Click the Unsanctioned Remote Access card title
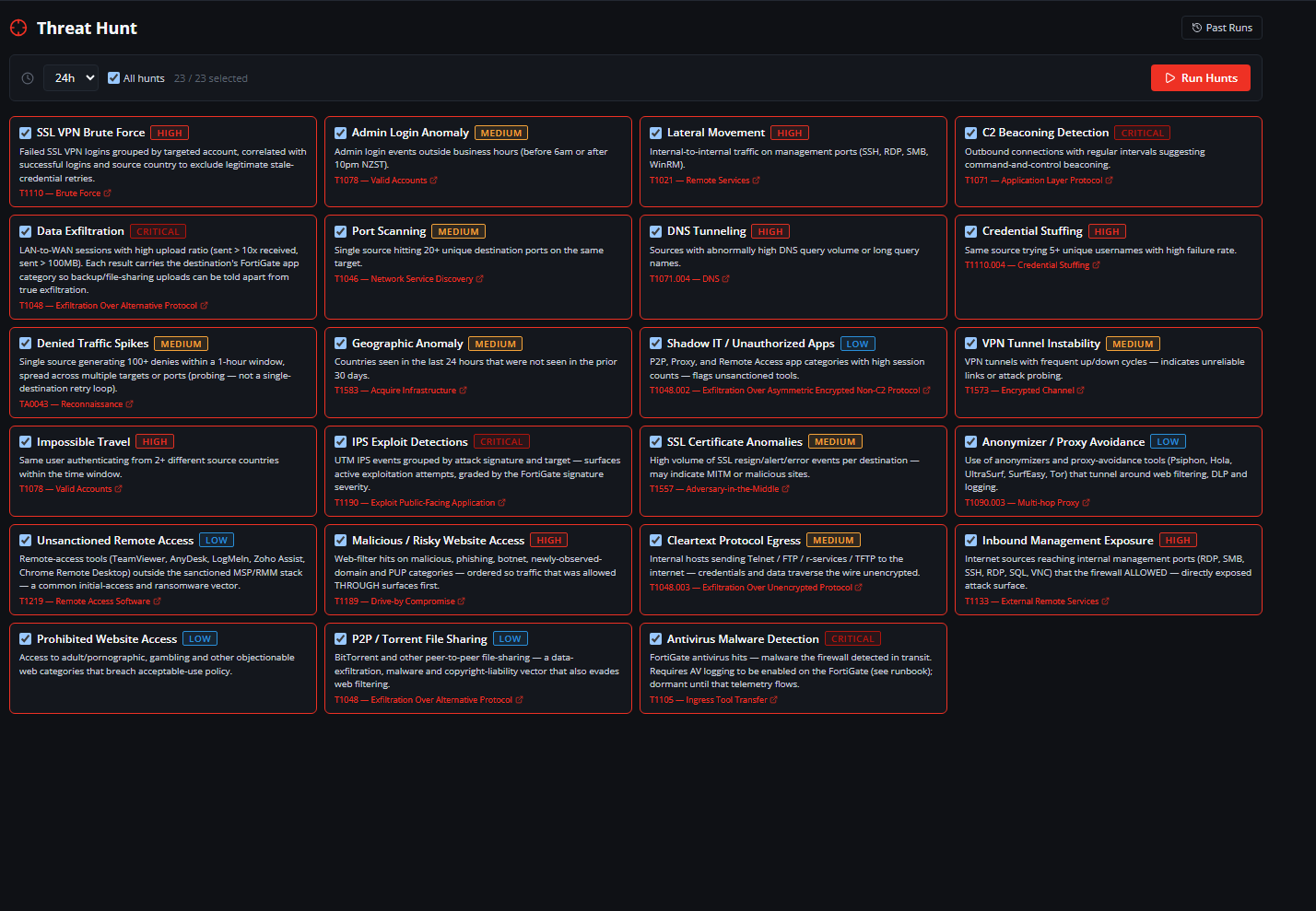Viewport: 1316px width, 911px height. (115, 541)
